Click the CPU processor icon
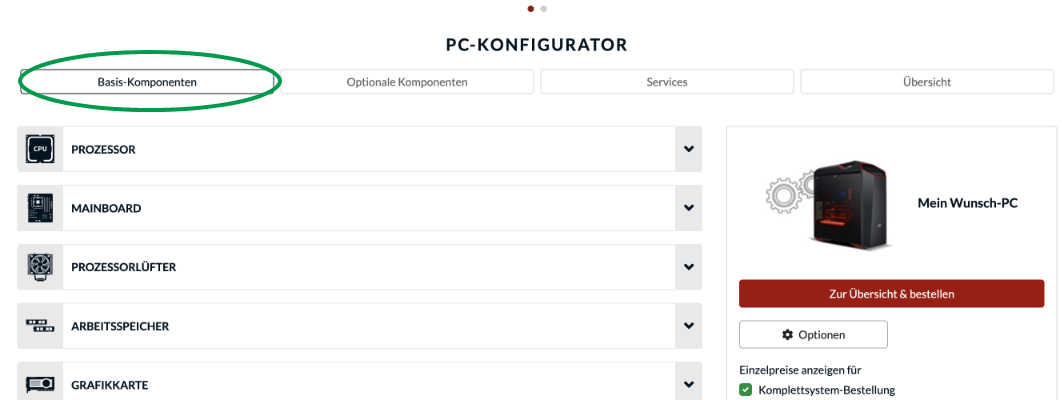This screenshot has width=1062, height=400. [x=40, y=149]
